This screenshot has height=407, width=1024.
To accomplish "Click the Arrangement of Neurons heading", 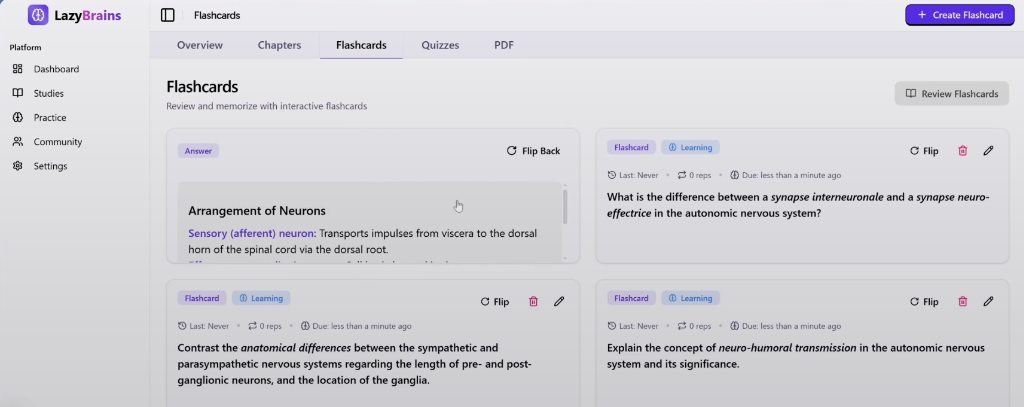I will point(257,211).
